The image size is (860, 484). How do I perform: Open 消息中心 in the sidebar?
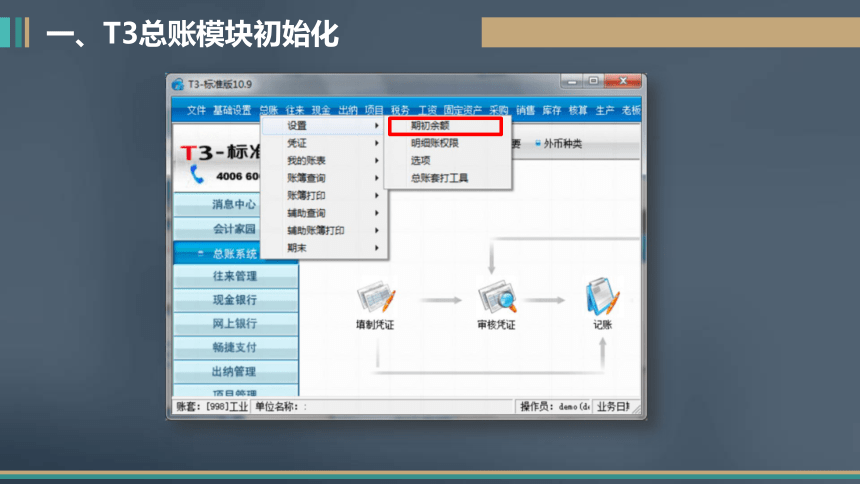217,204
